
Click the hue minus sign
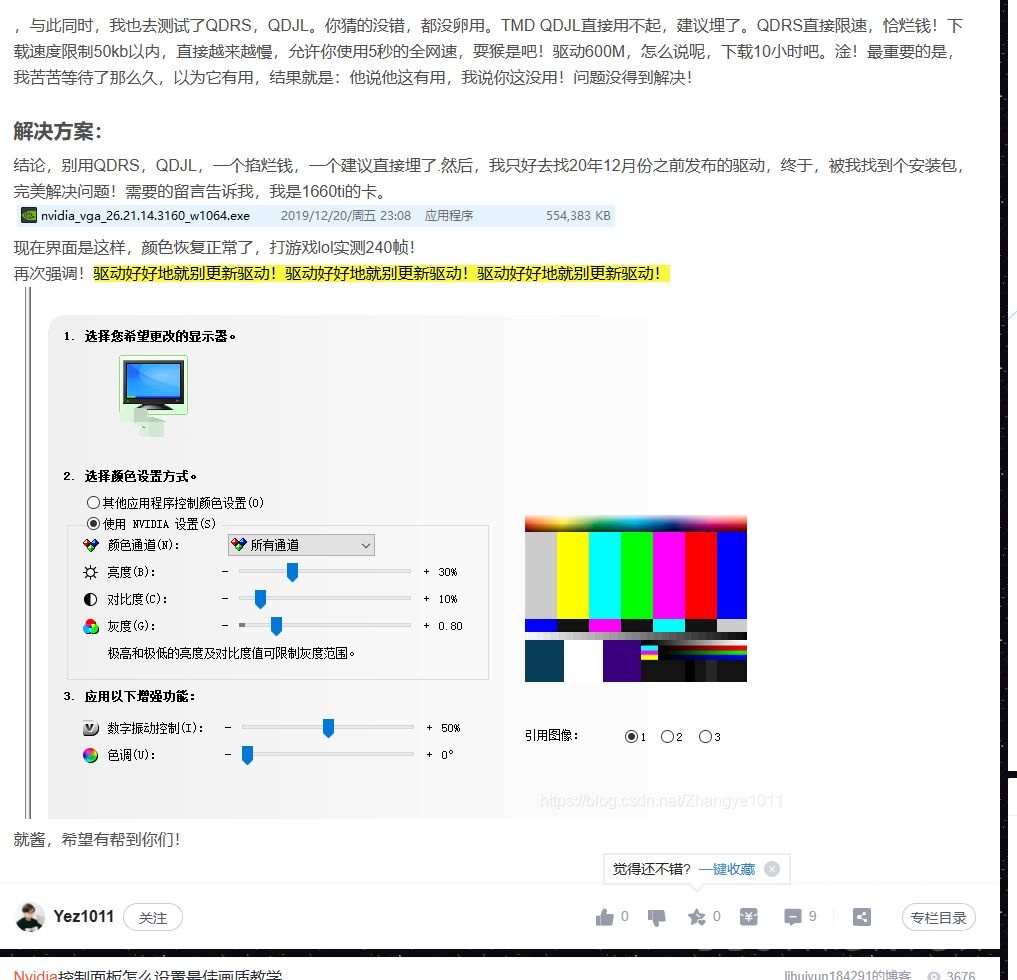click(228, 754)
